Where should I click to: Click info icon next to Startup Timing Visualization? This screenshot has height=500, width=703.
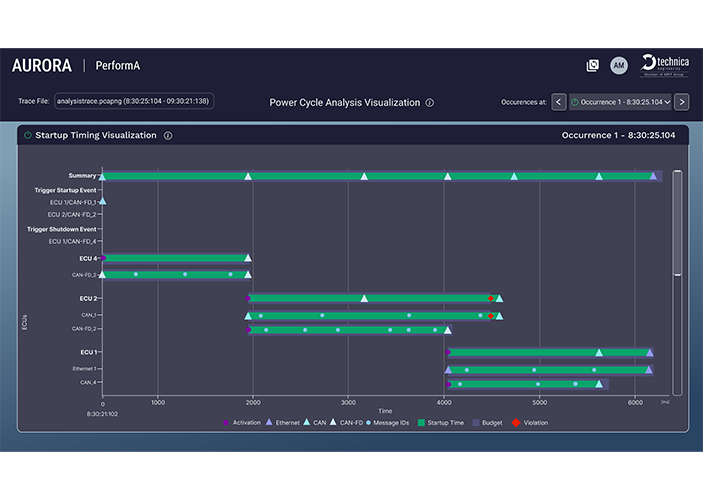tap(168, 135)
